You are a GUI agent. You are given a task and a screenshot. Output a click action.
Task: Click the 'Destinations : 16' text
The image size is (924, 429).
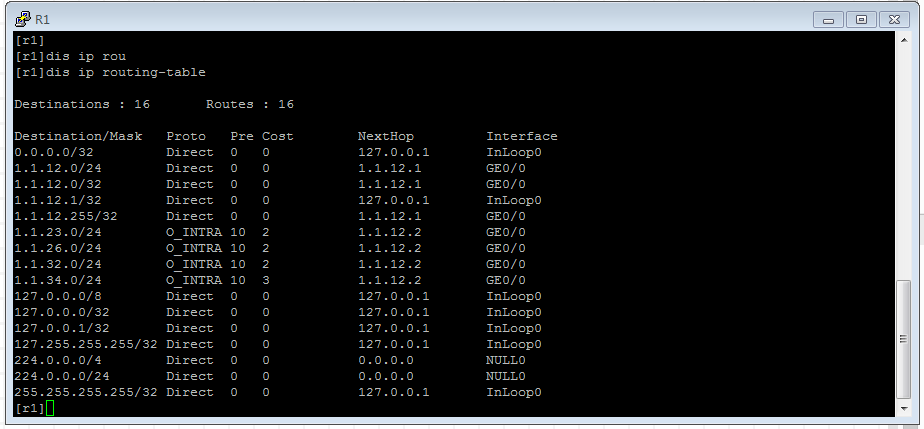82,104
